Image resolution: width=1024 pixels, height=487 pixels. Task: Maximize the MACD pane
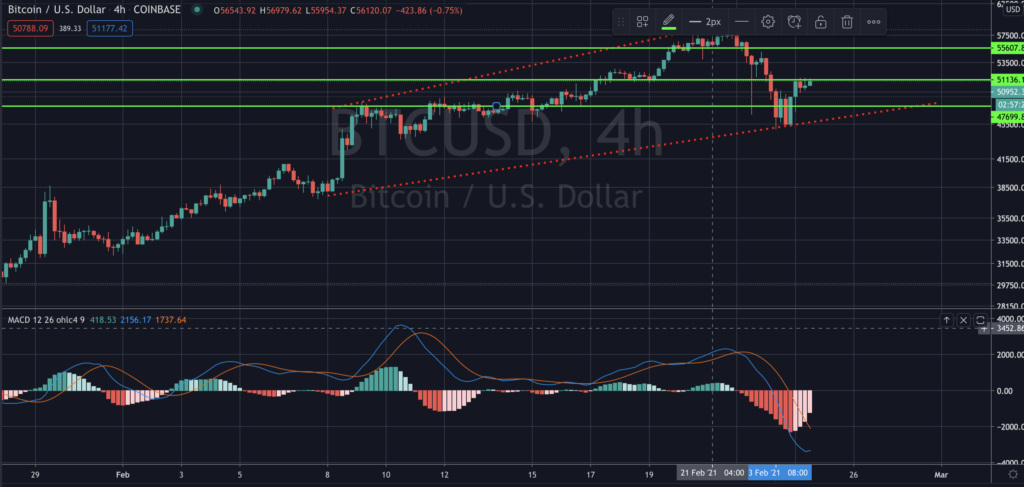980,320
